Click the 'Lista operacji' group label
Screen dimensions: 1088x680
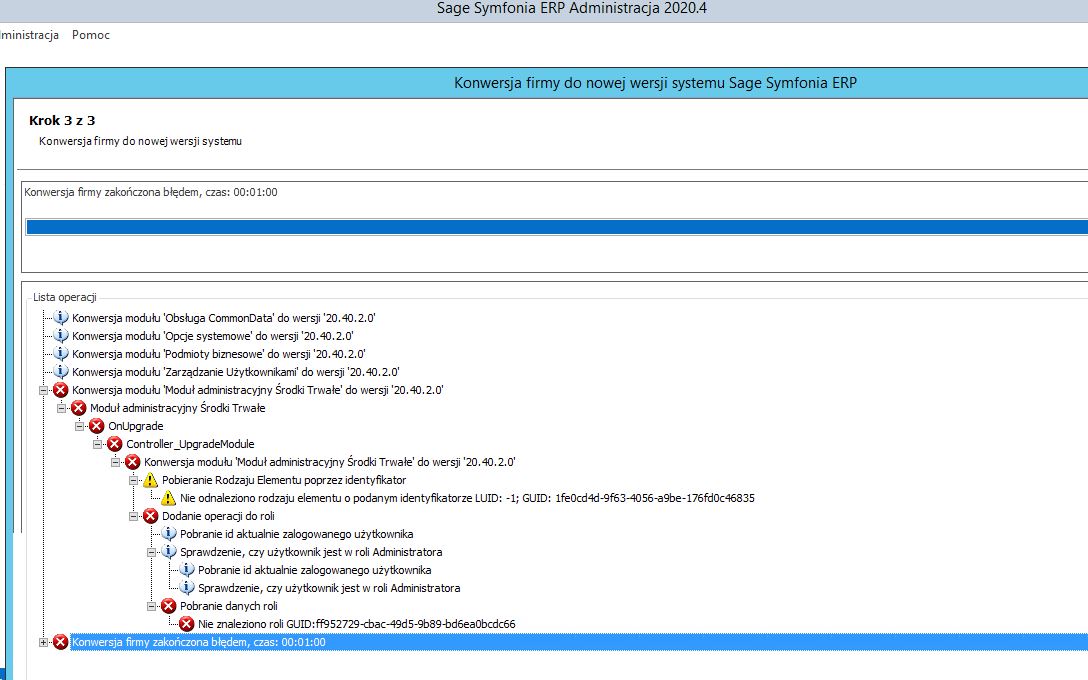coord(65,297)
